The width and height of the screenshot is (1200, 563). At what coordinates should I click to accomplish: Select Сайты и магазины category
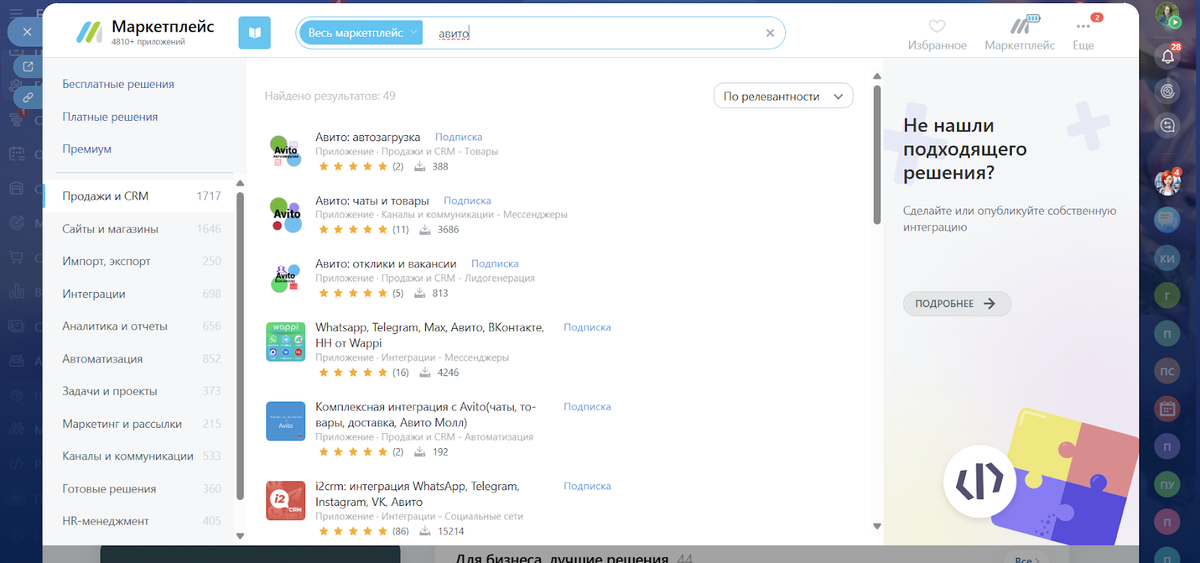coord(139,229)
